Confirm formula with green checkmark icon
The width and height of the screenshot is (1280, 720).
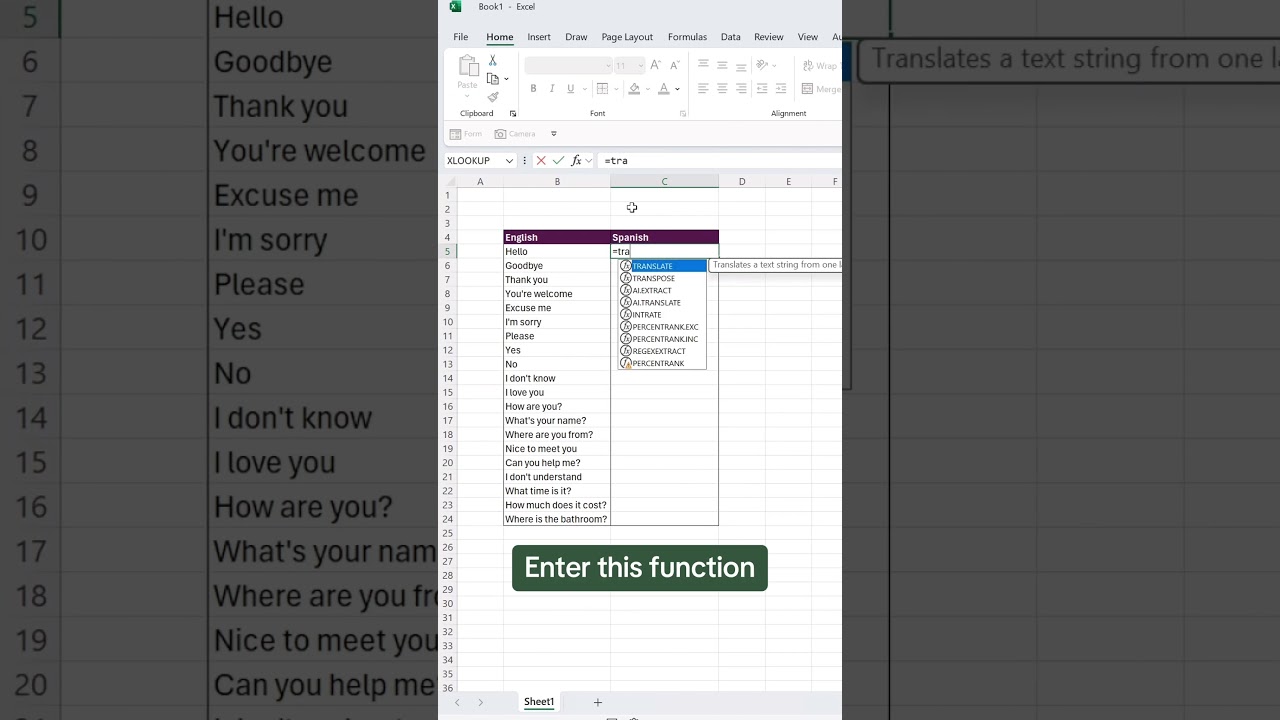(558, 160)
